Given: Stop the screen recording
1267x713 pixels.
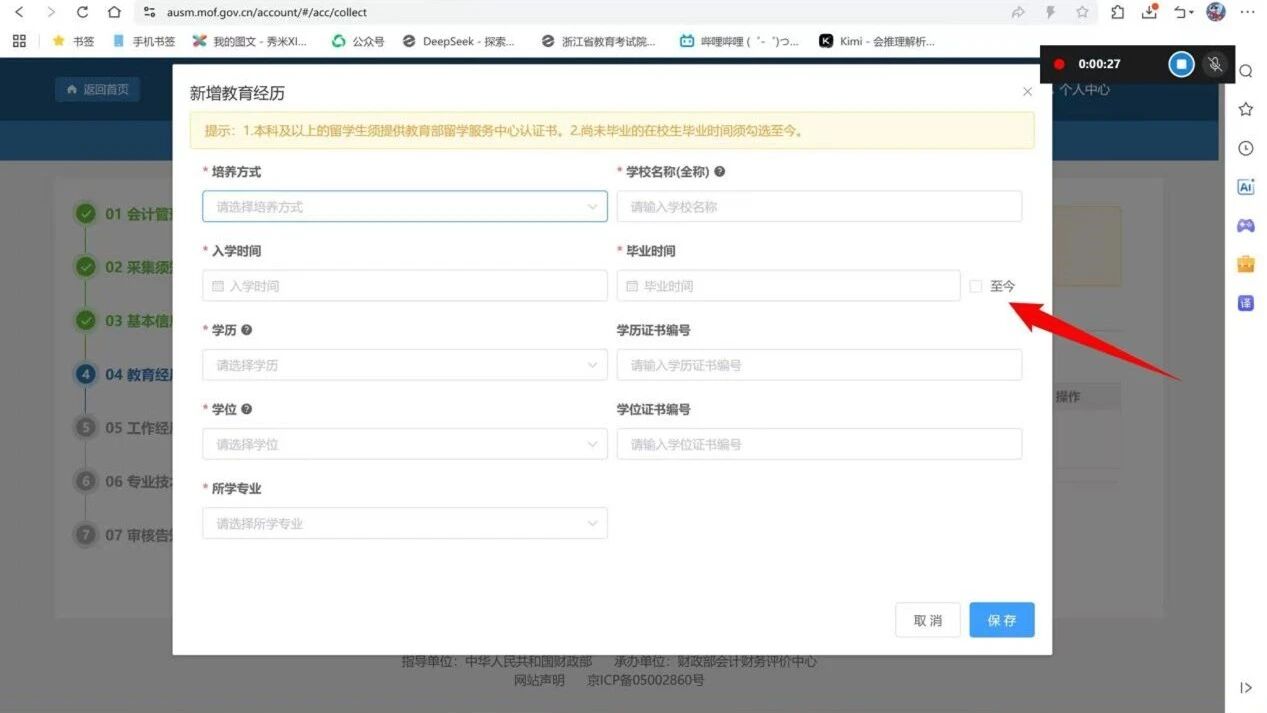Looking at the screenshot, I should click(1181, 64).
